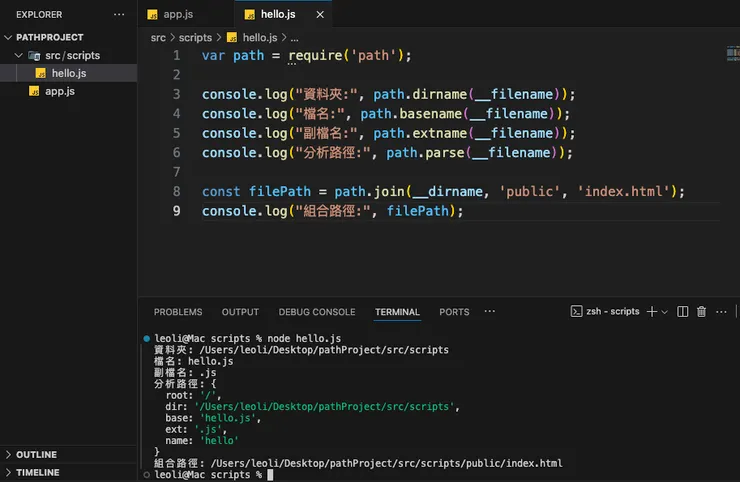Open app.js in the Explorer tree
740x482 pixels.
click(60, 91)
